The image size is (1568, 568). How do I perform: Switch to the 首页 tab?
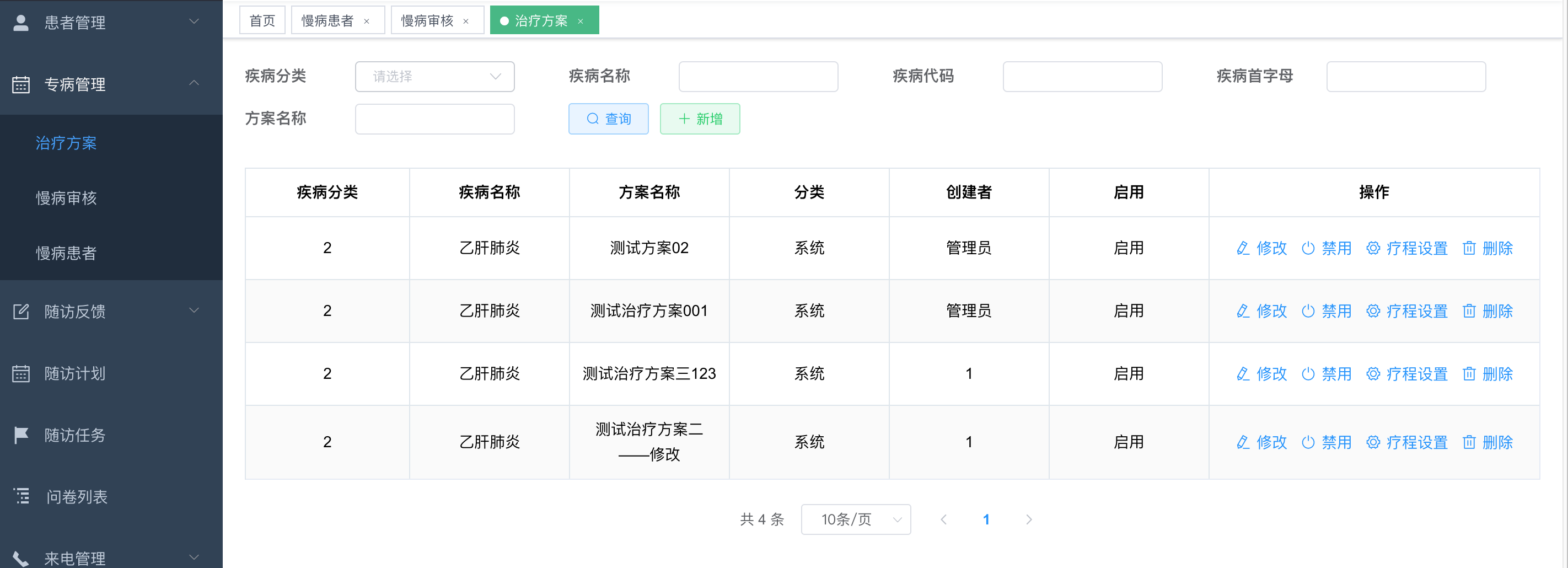tap(262, 21)
